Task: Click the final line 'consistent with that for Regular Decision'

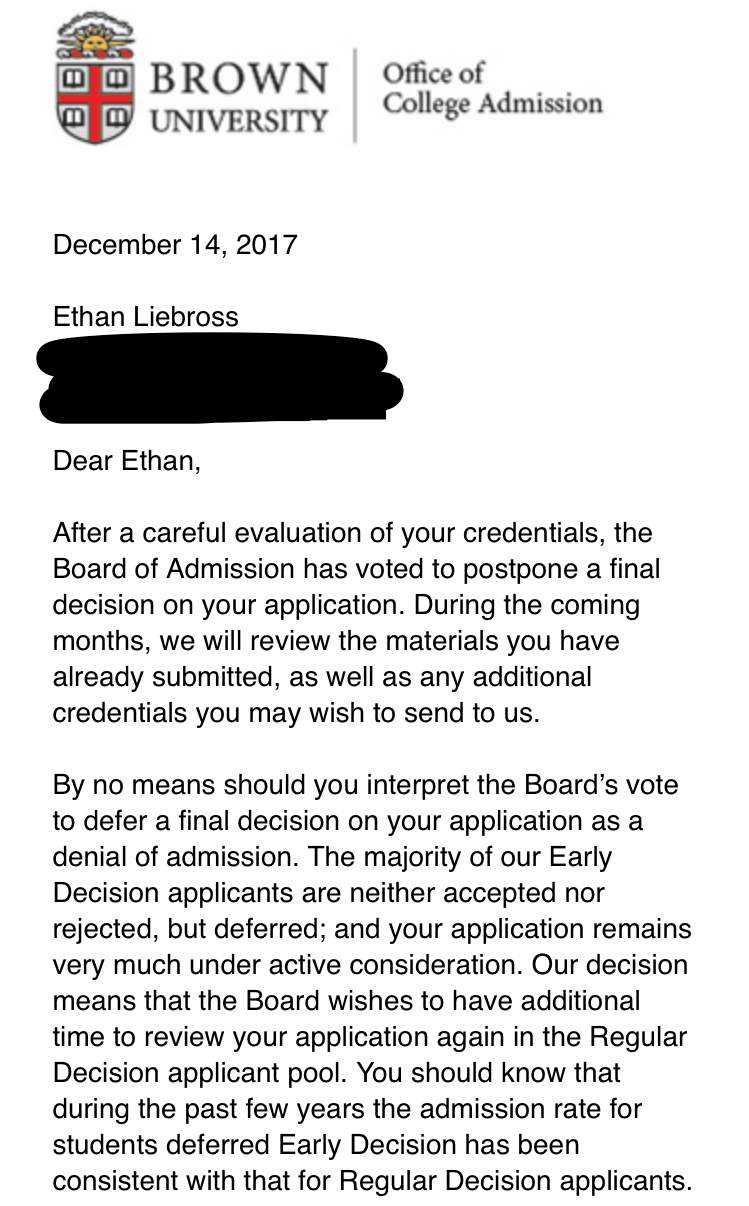Action: [x=372, y=1181]
